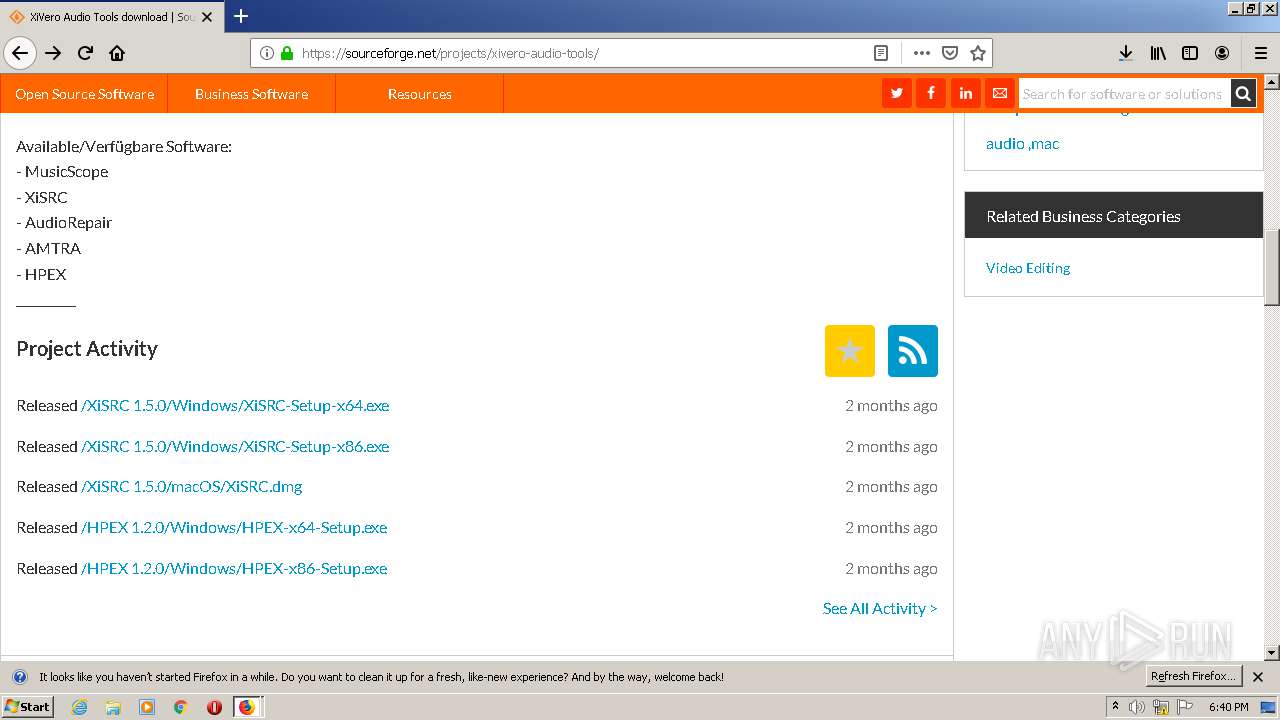Image resolution: width=1280 pixels, height=720 pixels.
Task: Go to the Firefox home page
Action: (117, 53)
